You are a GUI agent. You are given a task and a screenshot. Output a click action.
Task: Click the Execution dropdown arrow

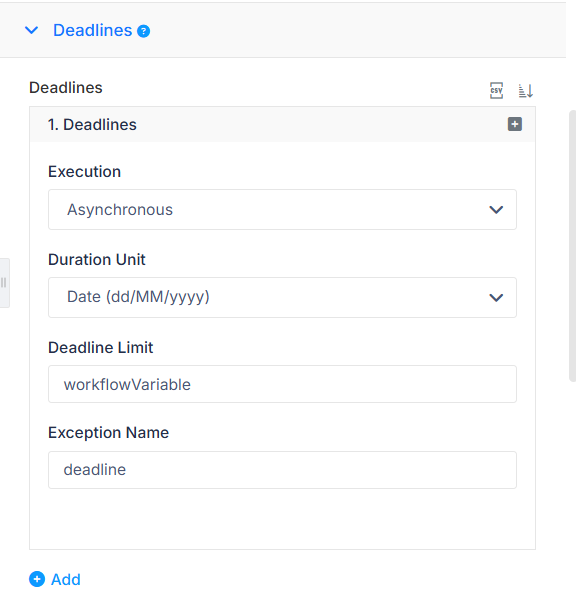496,210
